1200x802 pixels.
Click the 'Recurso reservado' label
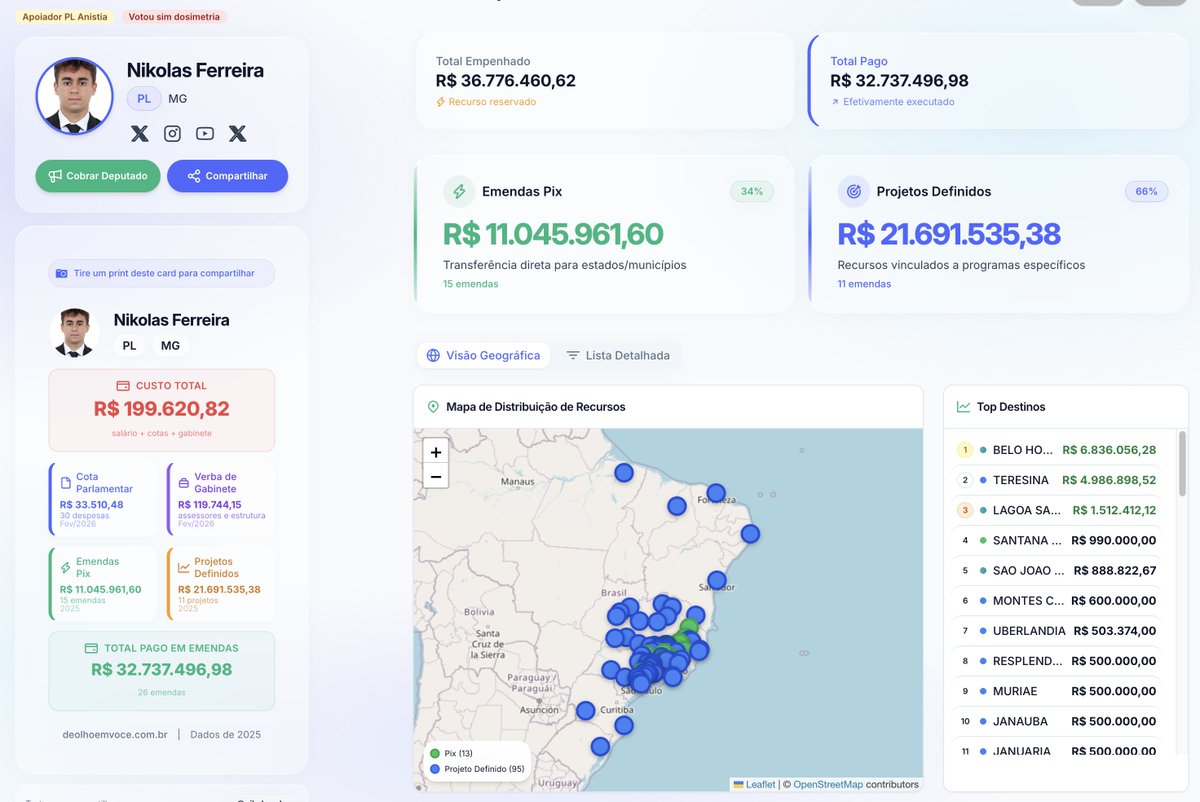pyautogui.click(x=486, y=102)
